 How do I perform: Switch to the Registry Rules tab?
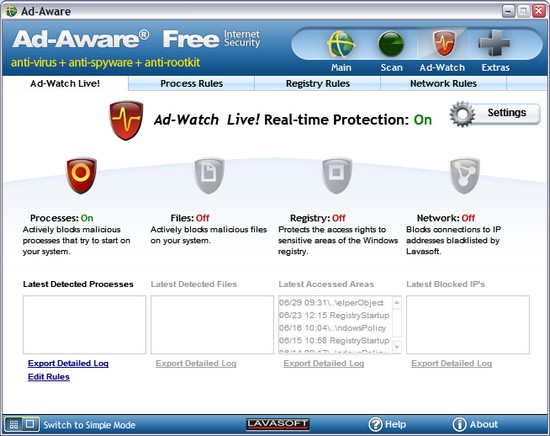(x=318, y=83)
